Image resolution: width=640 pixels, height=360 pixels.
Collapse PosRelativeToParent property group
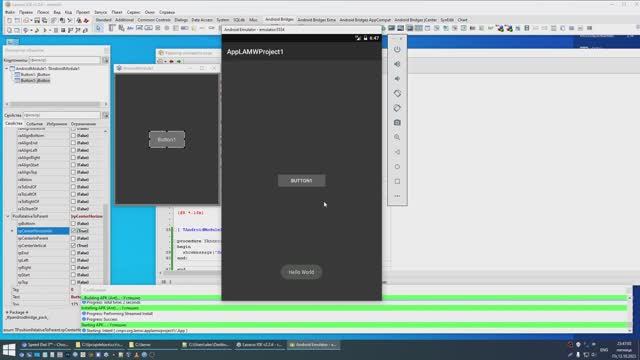8,216
